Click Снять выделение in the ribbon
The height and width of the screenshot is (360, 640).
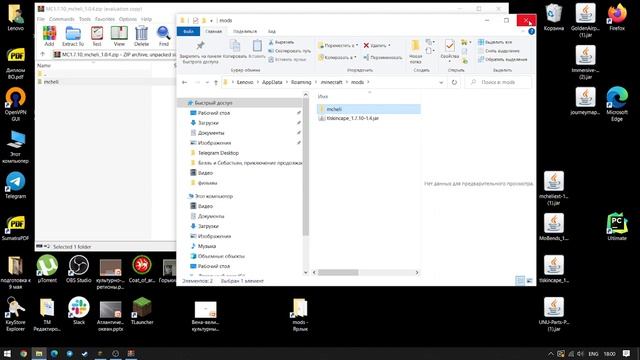tap(499, 51)
